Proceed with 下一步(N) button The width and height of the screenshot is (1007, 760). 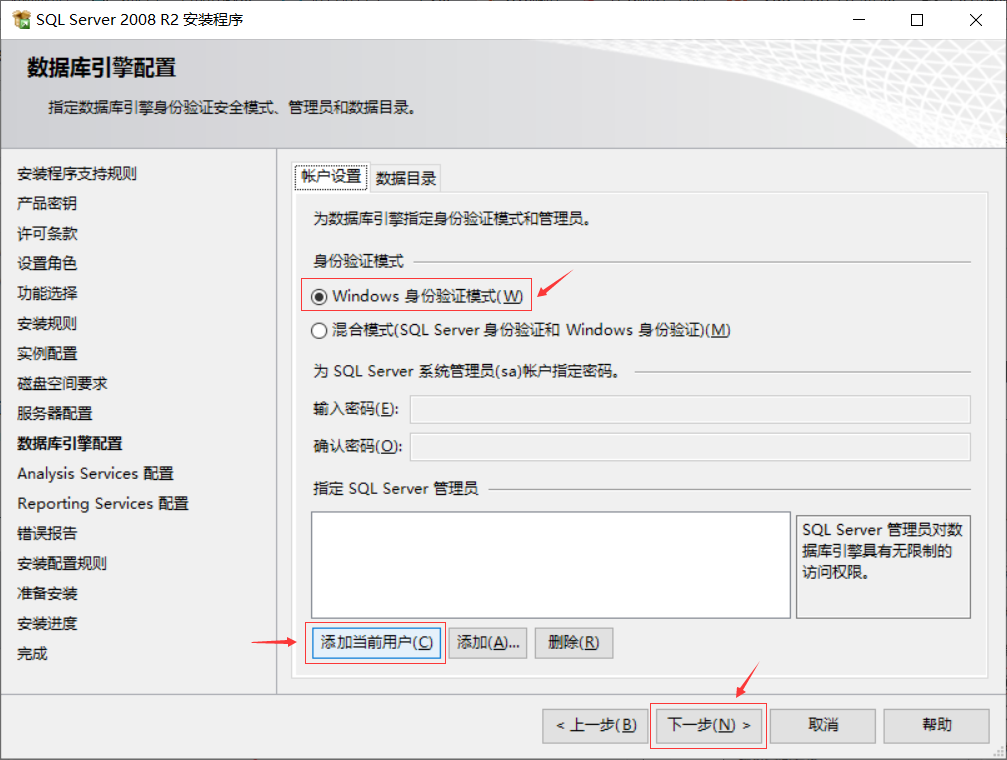point(708,725)
